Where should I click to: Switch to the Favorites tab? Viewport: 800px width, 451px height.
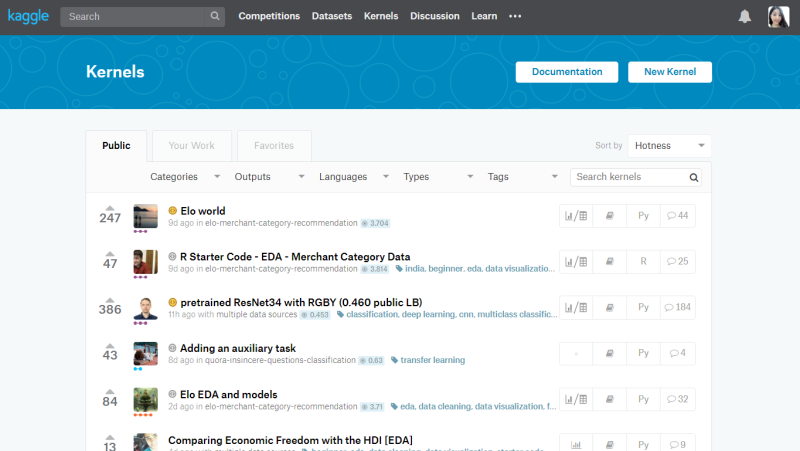click(x=274, y=146)
